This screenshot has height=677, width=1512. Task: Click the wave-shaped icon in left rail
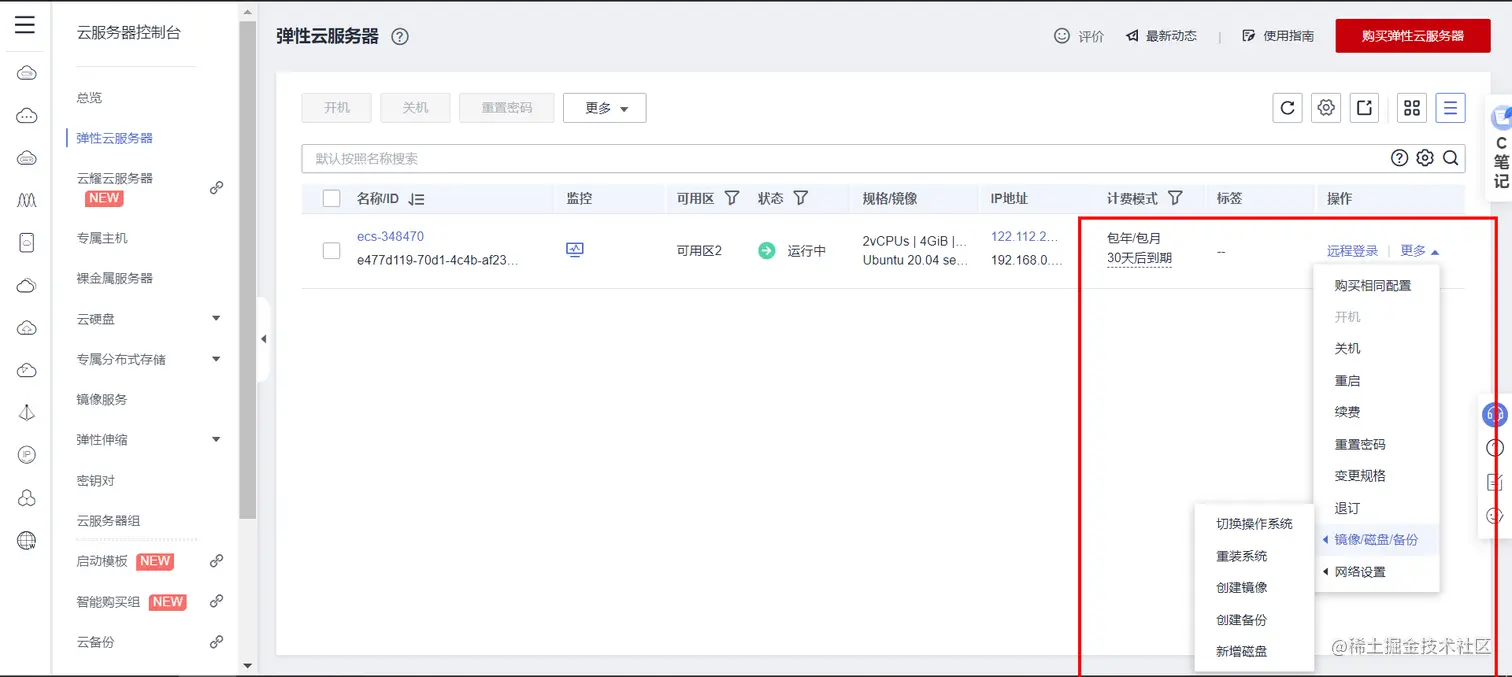pos(27,200)
